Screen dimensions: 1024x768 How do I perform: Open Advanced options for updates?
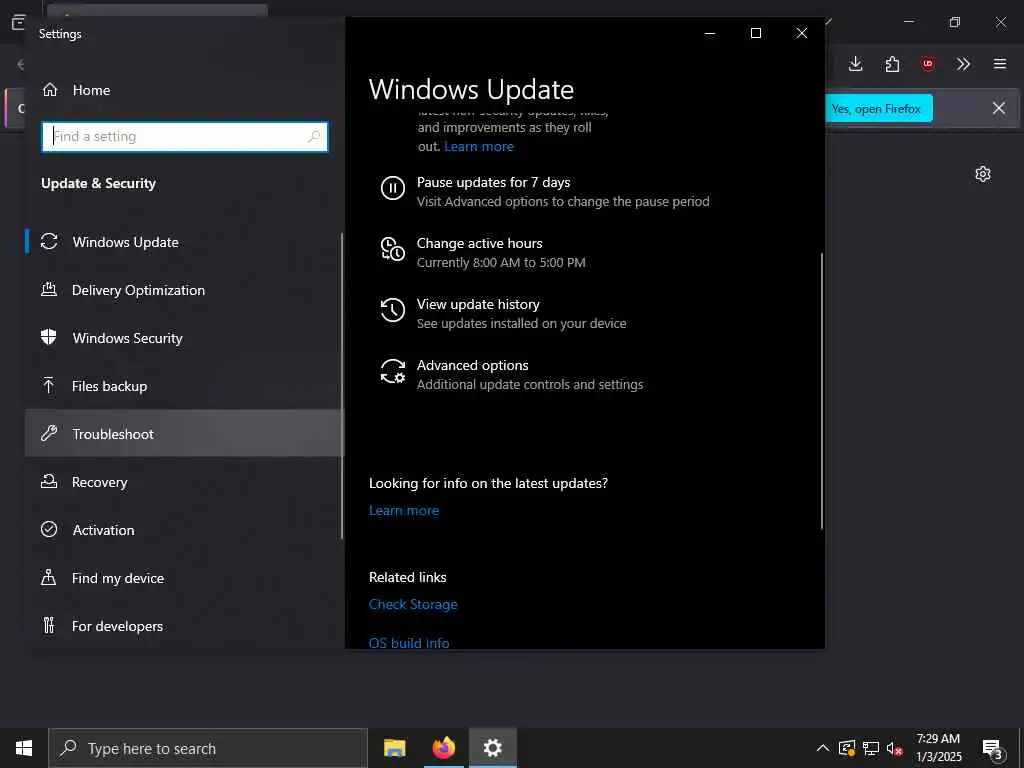click(513, 374)
